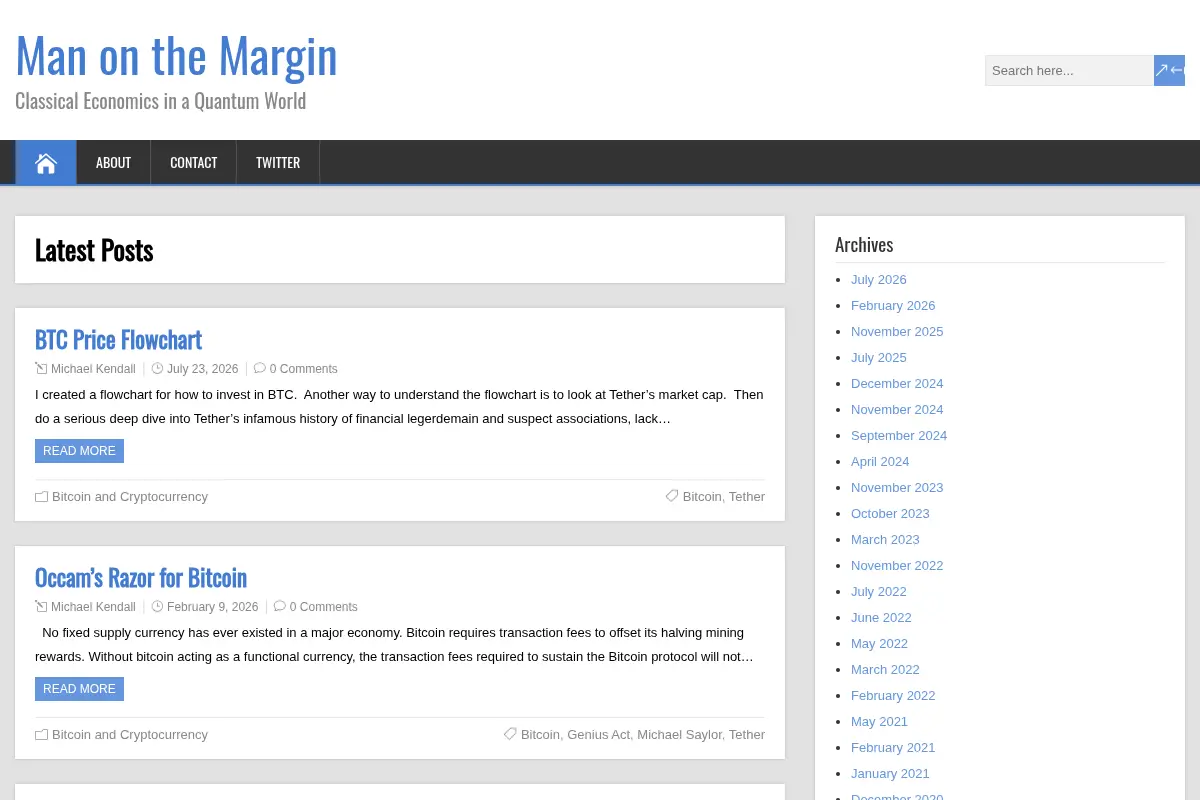Open Bitcoin tag on Occam's Razor post

point(540,735)
